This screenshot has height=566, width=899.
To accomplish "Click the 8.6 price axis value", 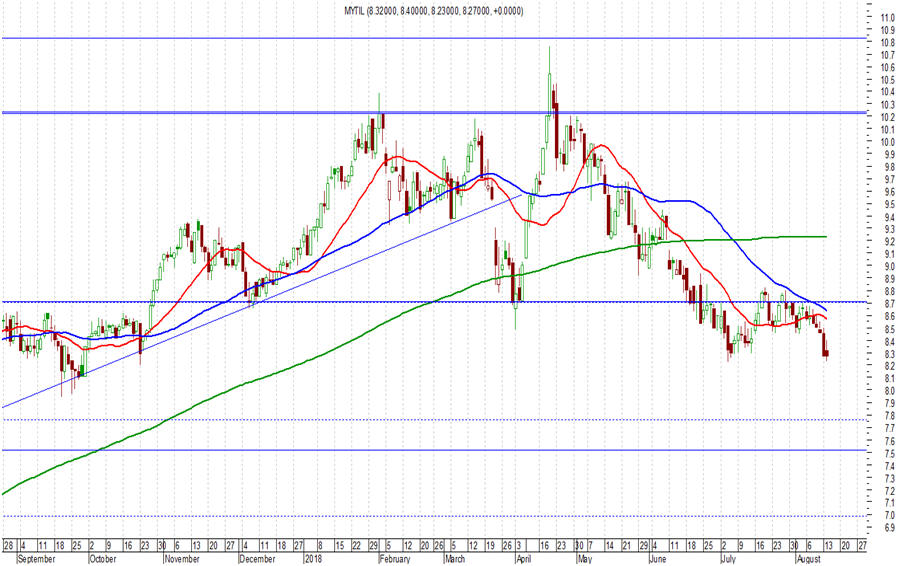I will point(890,316).
